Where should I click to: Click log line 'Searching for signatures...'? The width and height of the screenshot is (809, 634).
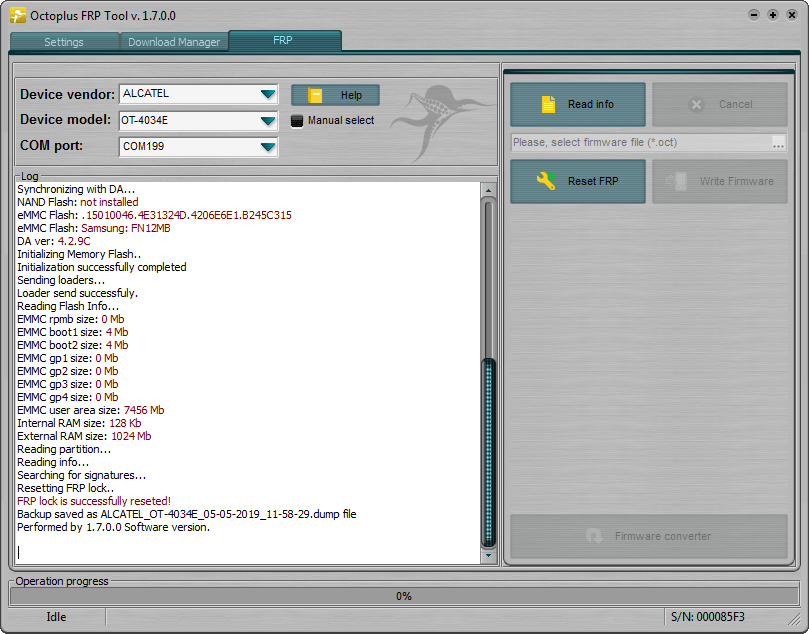[82, 475]
